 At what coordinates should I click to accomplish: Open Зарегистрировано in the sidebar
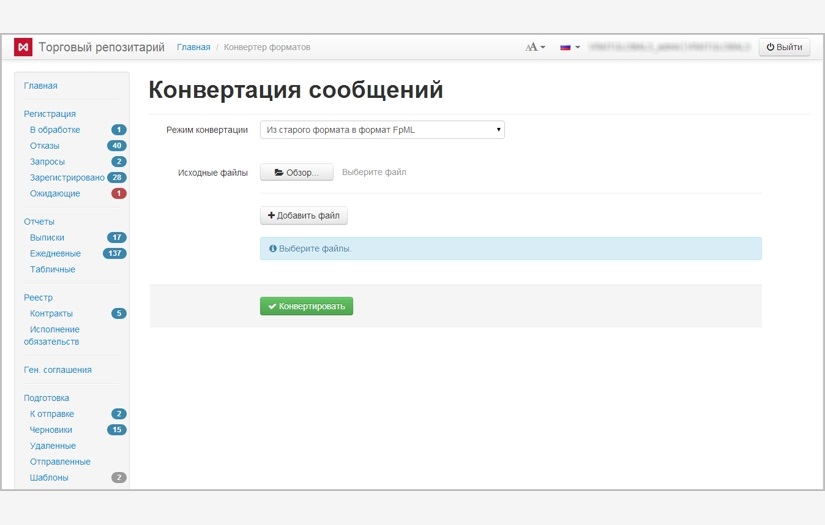(67, 177)
